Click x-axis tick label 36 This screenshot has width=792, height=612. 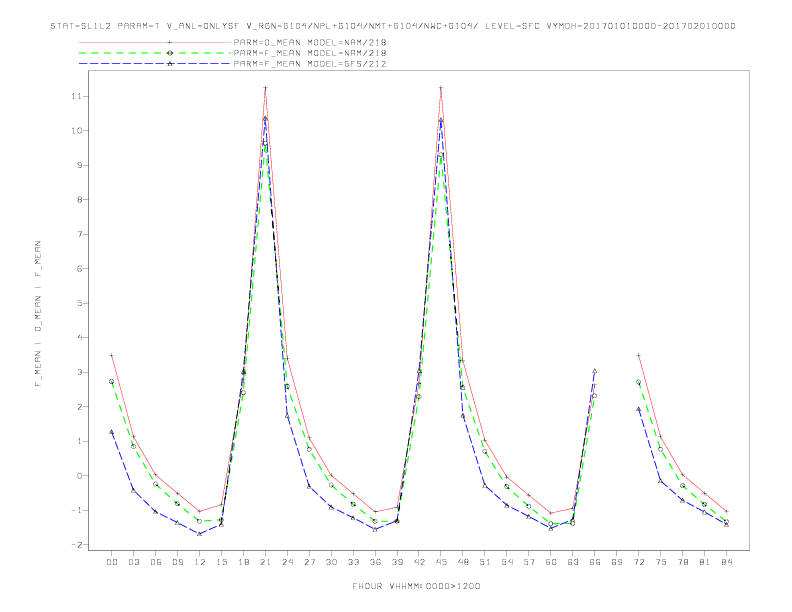375,562
